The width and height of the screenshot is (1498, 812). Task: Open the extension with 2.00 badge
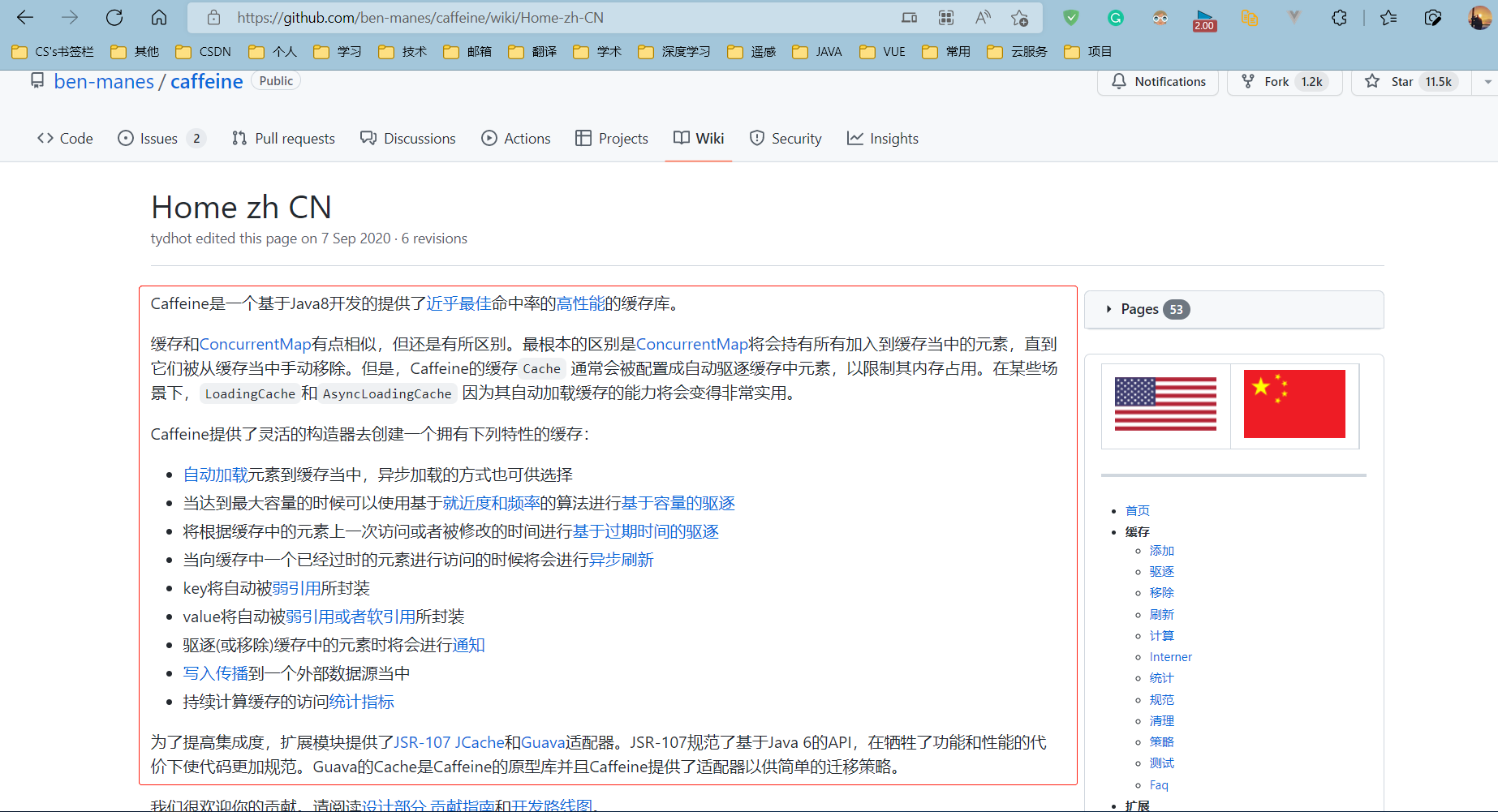[x=1204, y=19]
